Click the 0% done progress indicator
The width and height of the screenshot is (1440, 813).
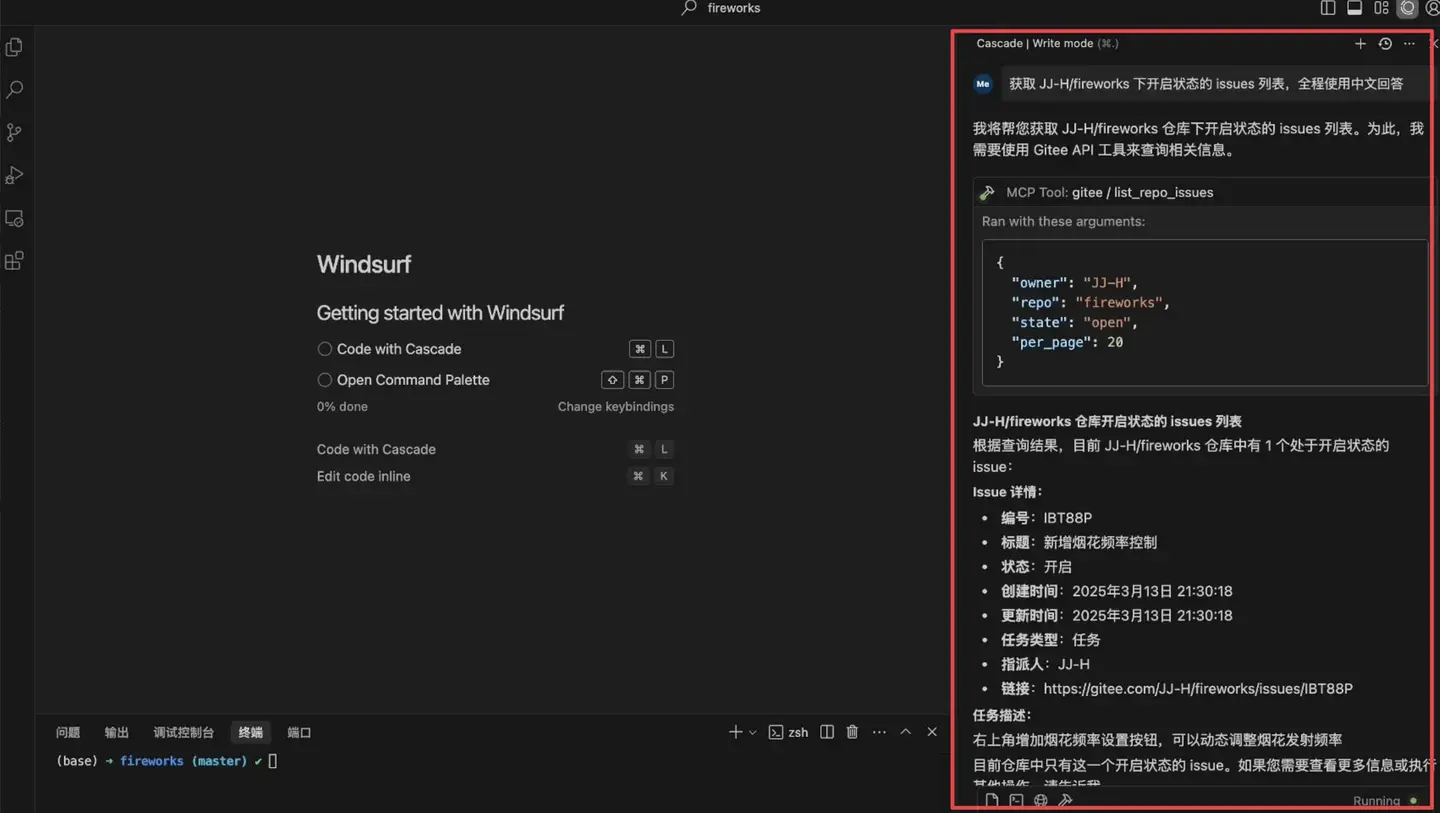pyautogui.click(x=342, y=406)
